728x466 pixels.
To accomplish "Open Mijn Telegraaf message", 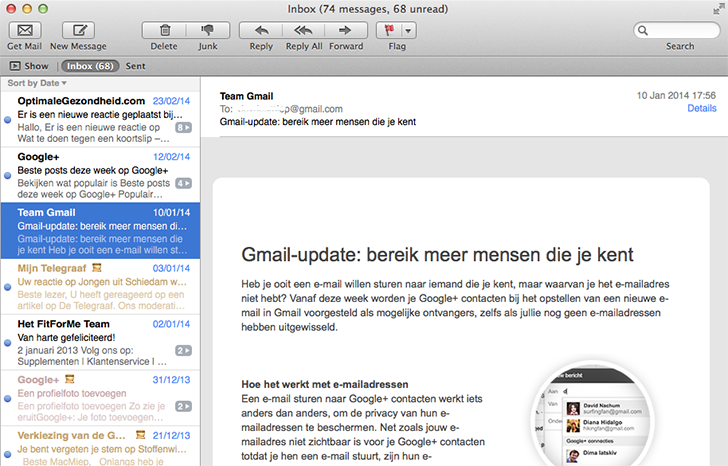I will pos(100,286).
